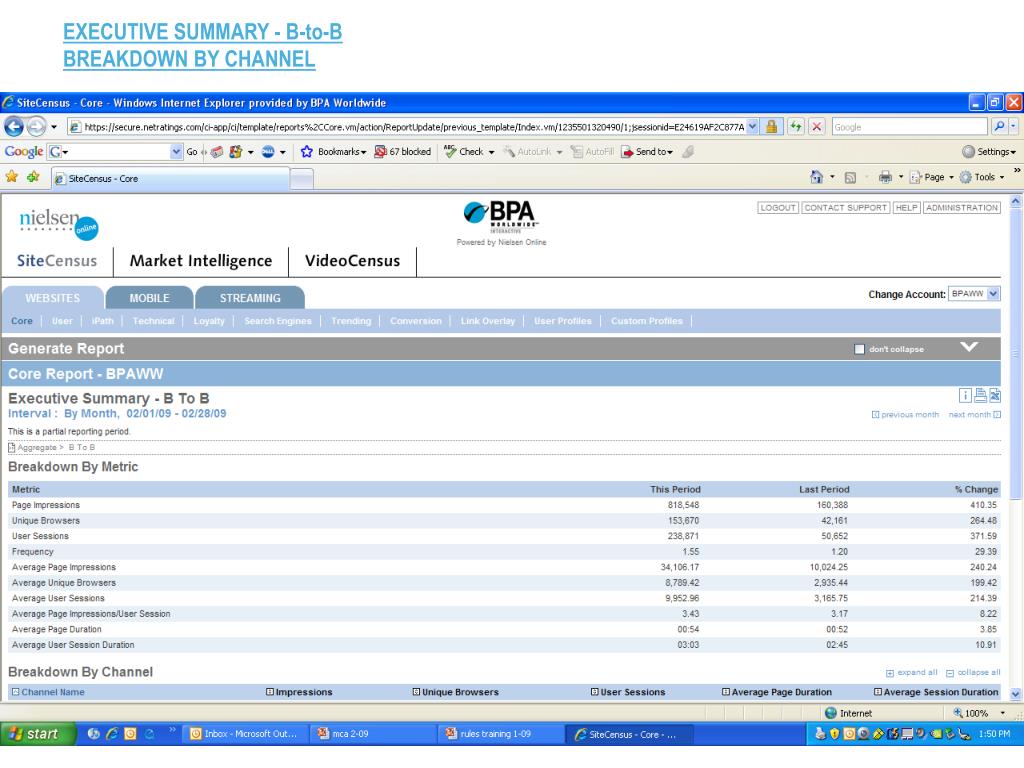
Task: Click the HELP button
Action: pyautogui.click(x=906, y=208)
